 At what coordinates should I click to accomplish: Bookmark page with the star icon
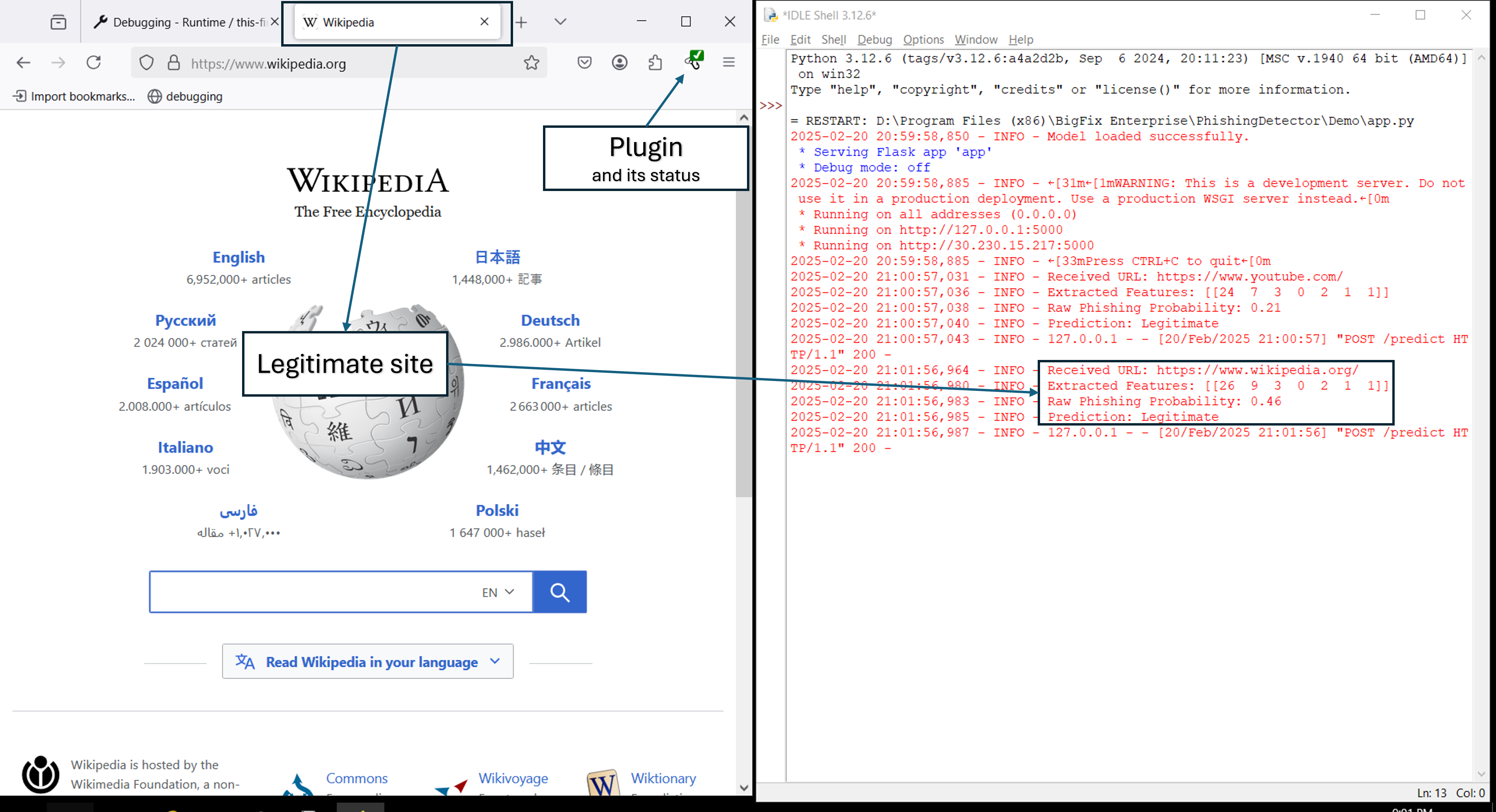(x=531, y=63)
